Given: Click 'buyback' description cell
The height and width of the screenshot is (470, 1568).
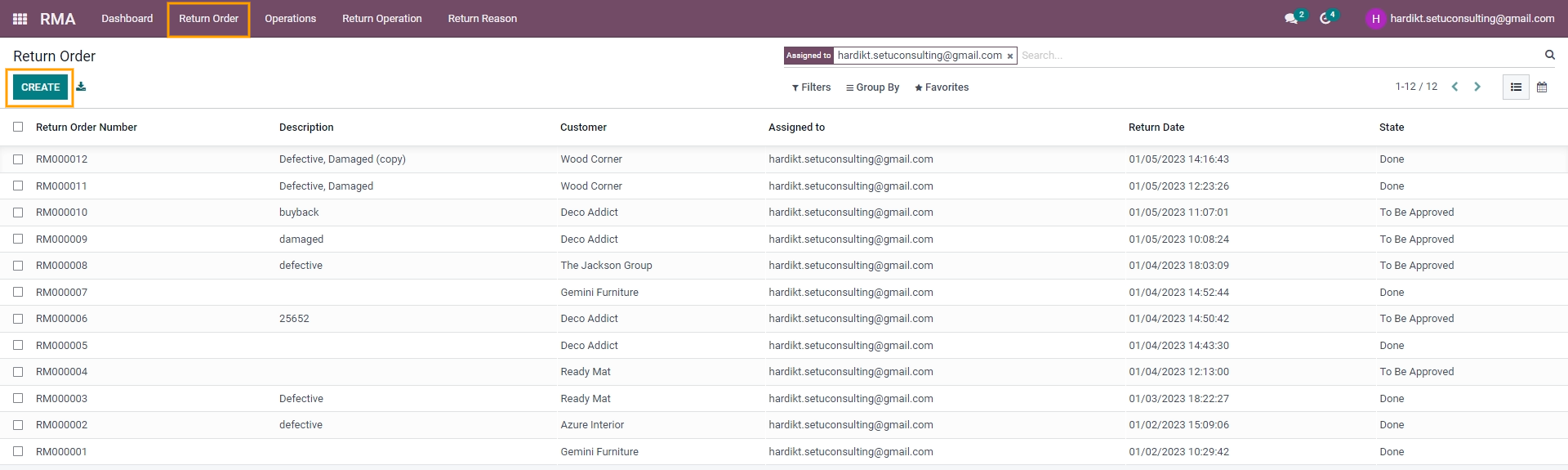Looking at the screenshot, I should [299, 213].
